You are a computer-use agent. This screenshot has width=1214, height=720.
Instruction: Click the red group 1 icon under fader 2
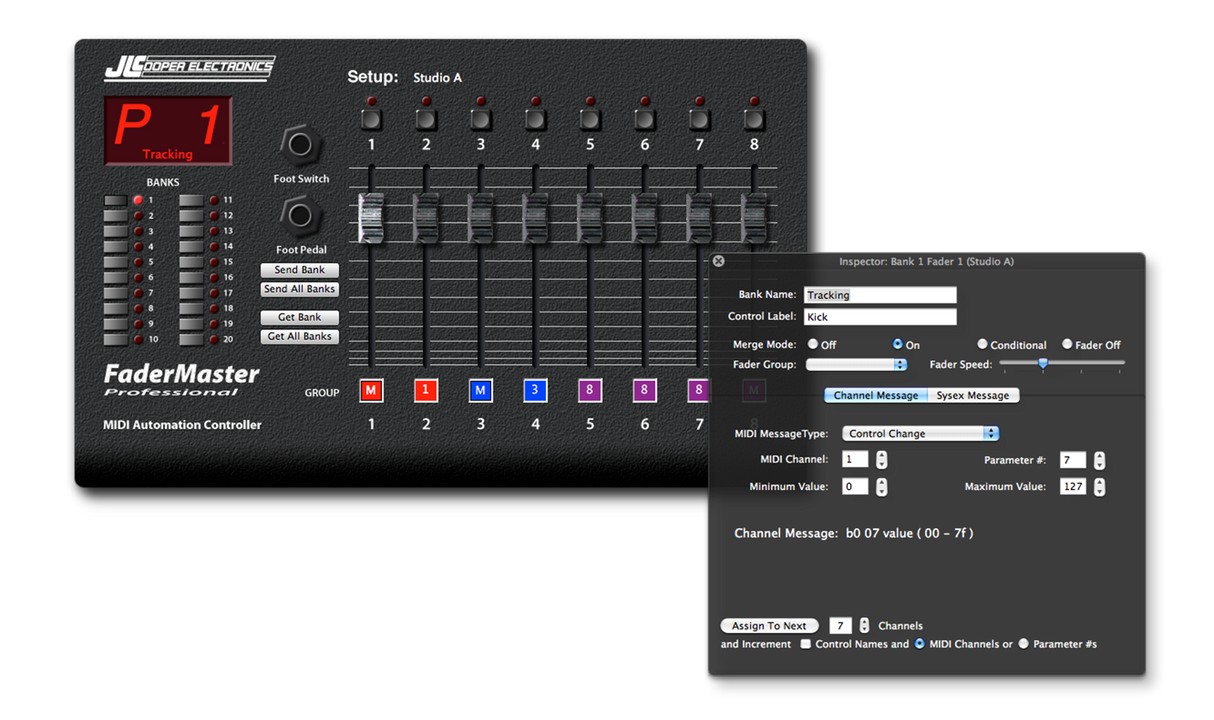coord(425,390)
